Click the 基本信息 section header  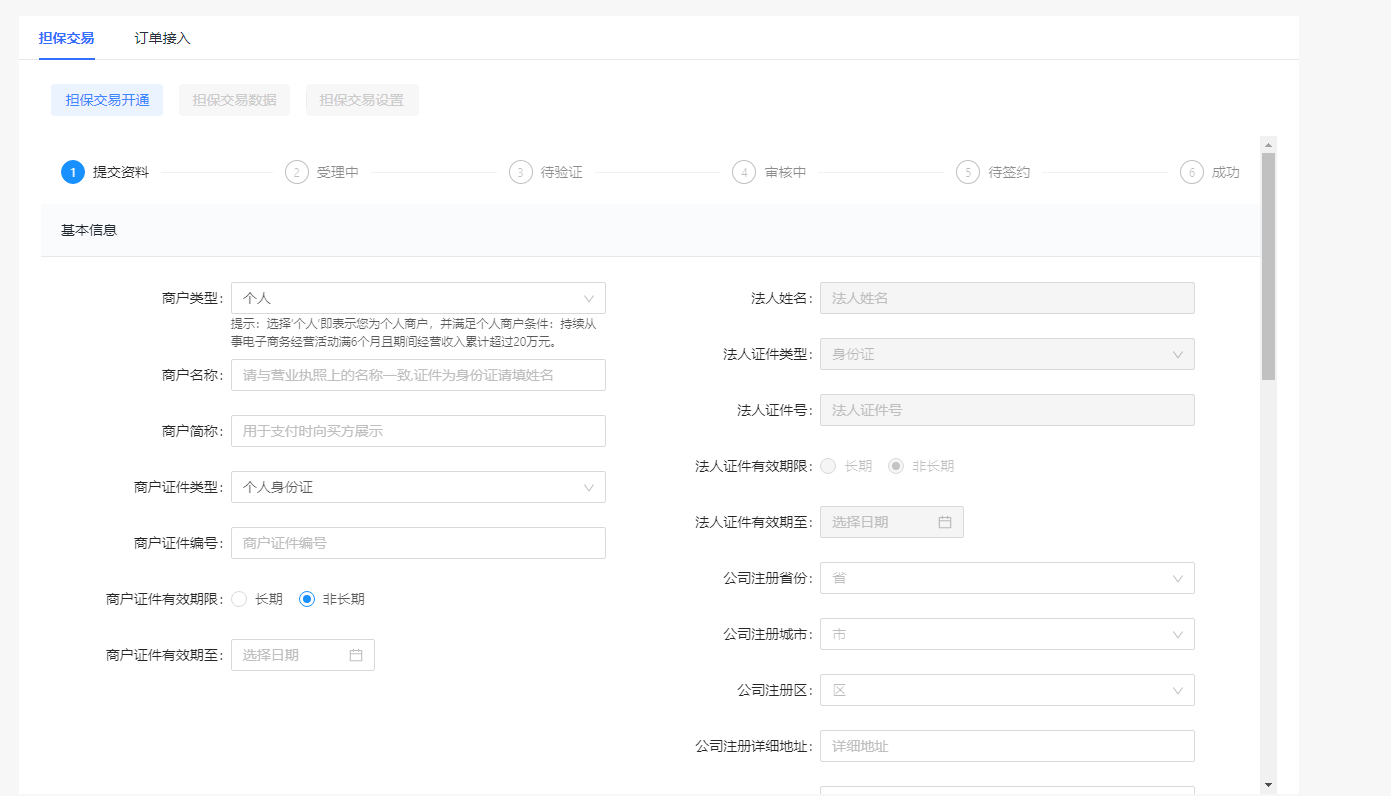[x=650, y=230]
